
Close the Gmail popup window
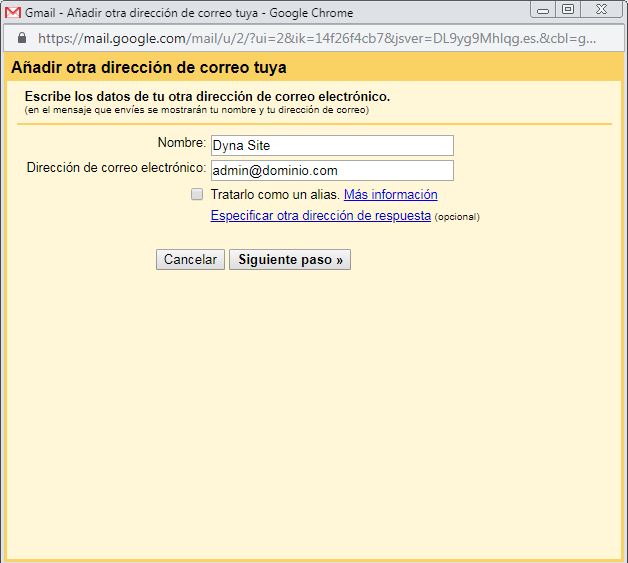pos(603,9)
